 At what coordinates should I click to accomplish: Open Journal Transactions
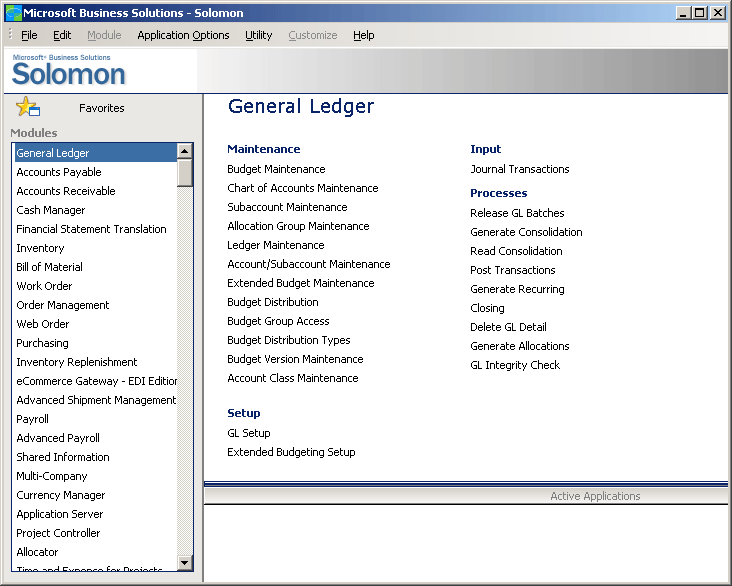[520, 169]
